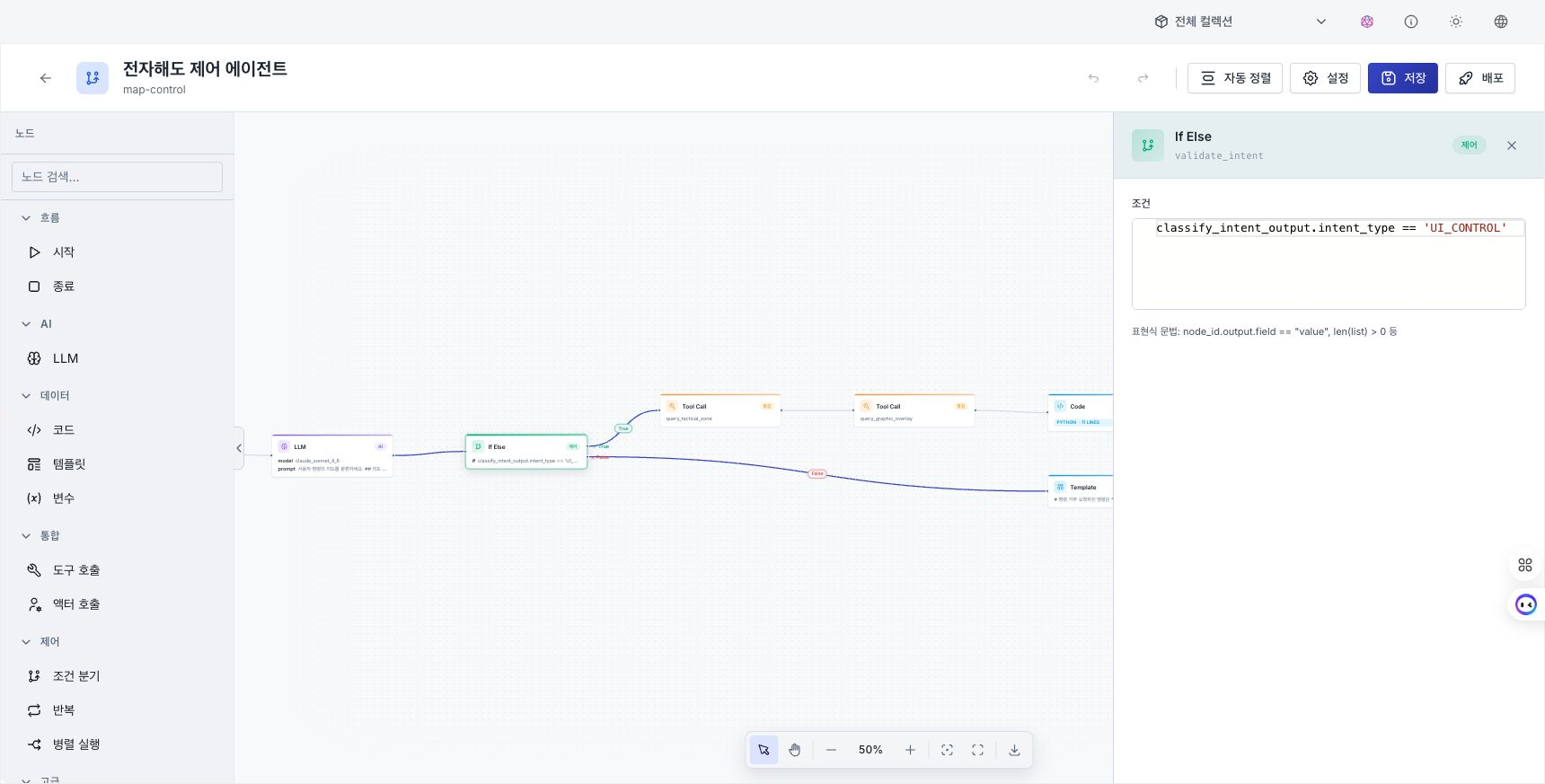Select the 시작 node item
This screenshot has height=784, width=1545.
tap(117, 252)
